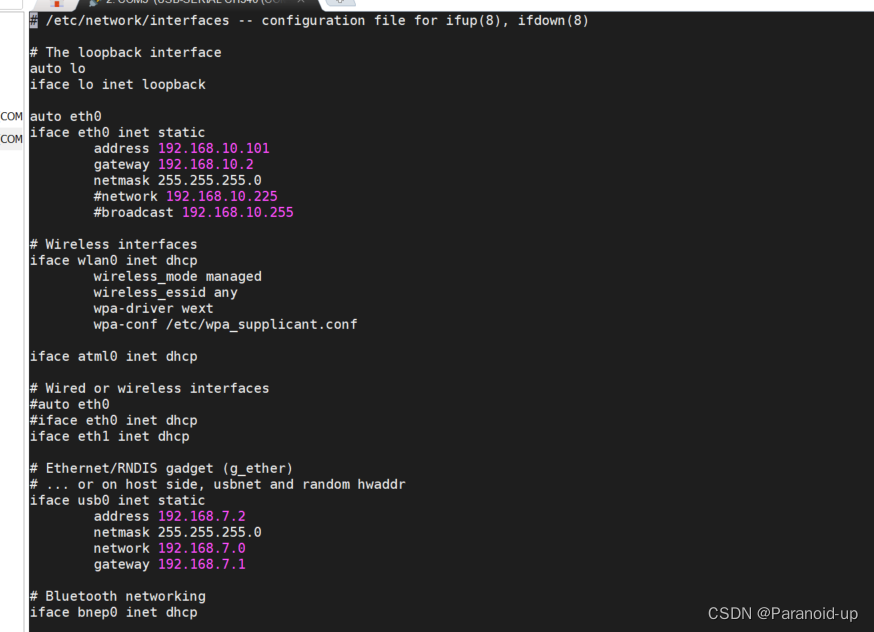
Task: Click the wpa-driver wext line
Action: pyautogui.click(x=153, y=308)
